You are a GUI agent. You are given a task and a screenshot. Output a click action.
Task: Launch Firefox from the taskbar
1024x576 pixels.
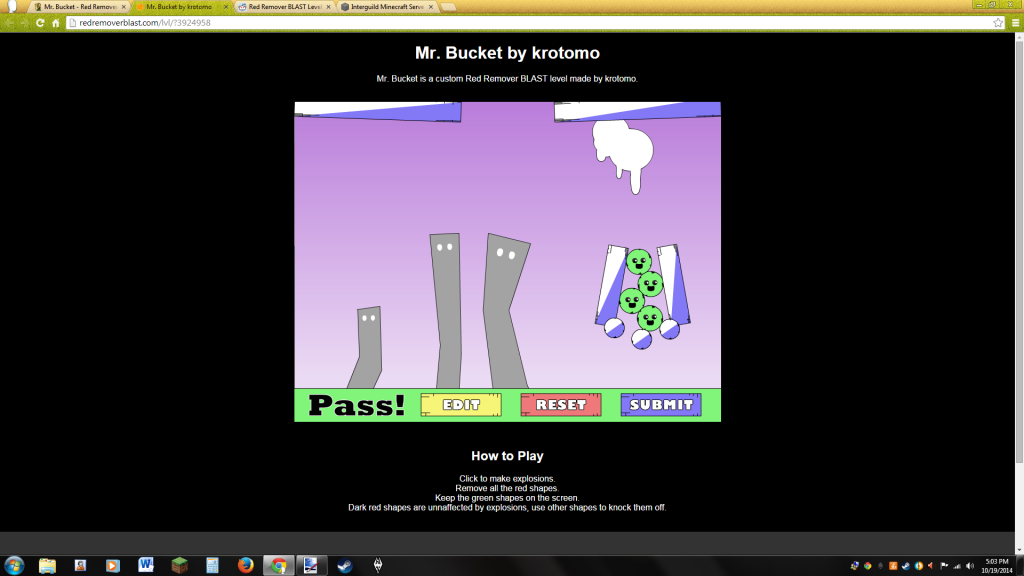[x=246, y=566]
